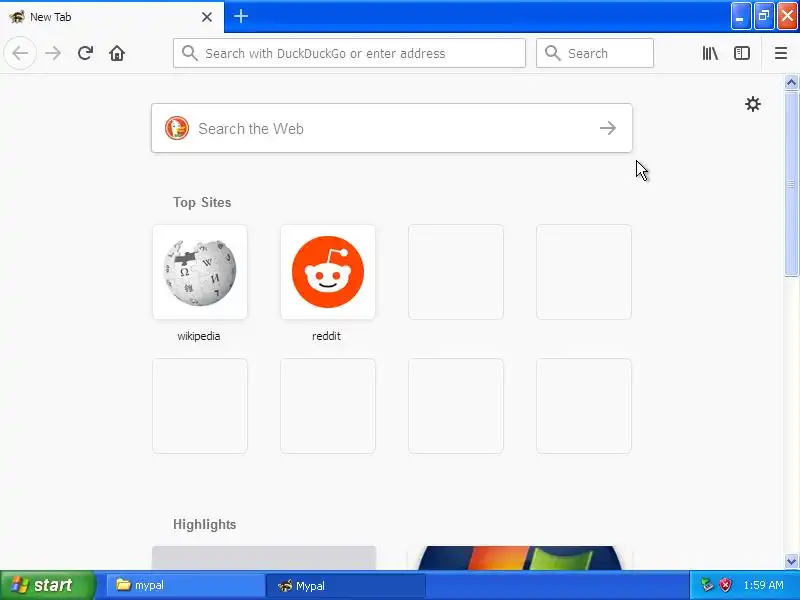This screenshot has height=600, width=800.
Task: Submit web search with the arrow button
Action: coord(608,128)
